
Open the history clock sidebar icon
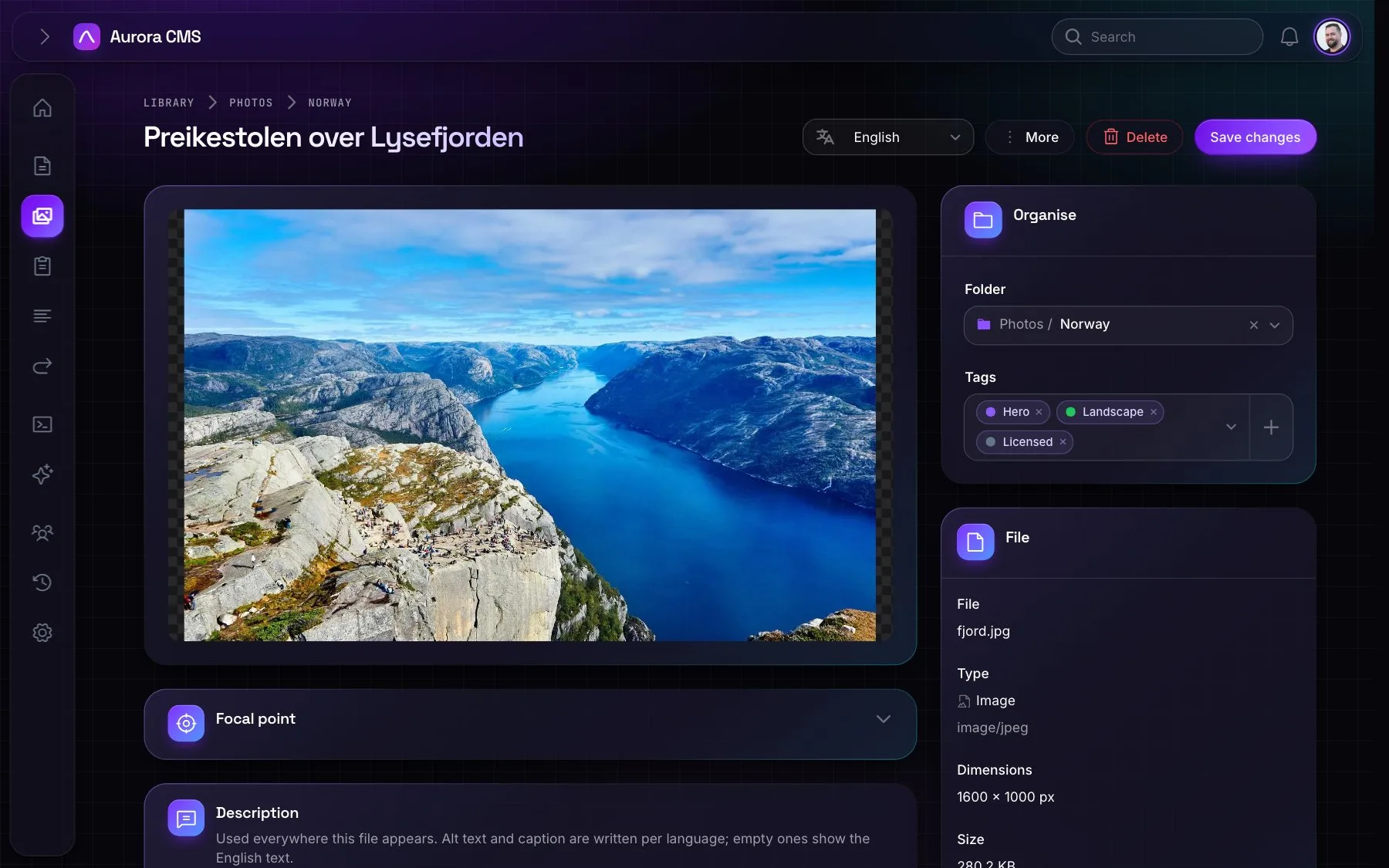tap(42, 583)
